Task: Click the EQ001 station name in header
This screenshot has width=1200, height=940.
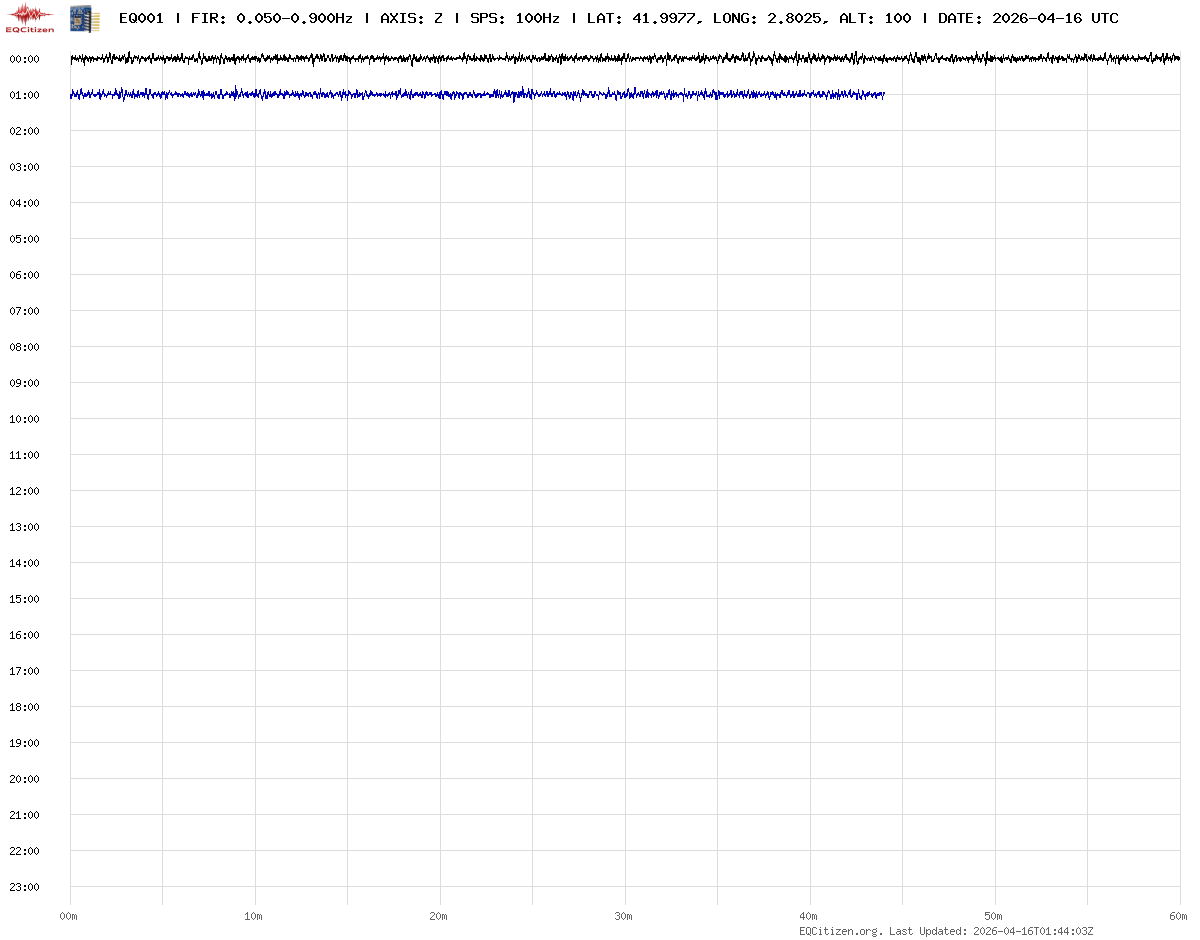Action: (x=141, y=18)
